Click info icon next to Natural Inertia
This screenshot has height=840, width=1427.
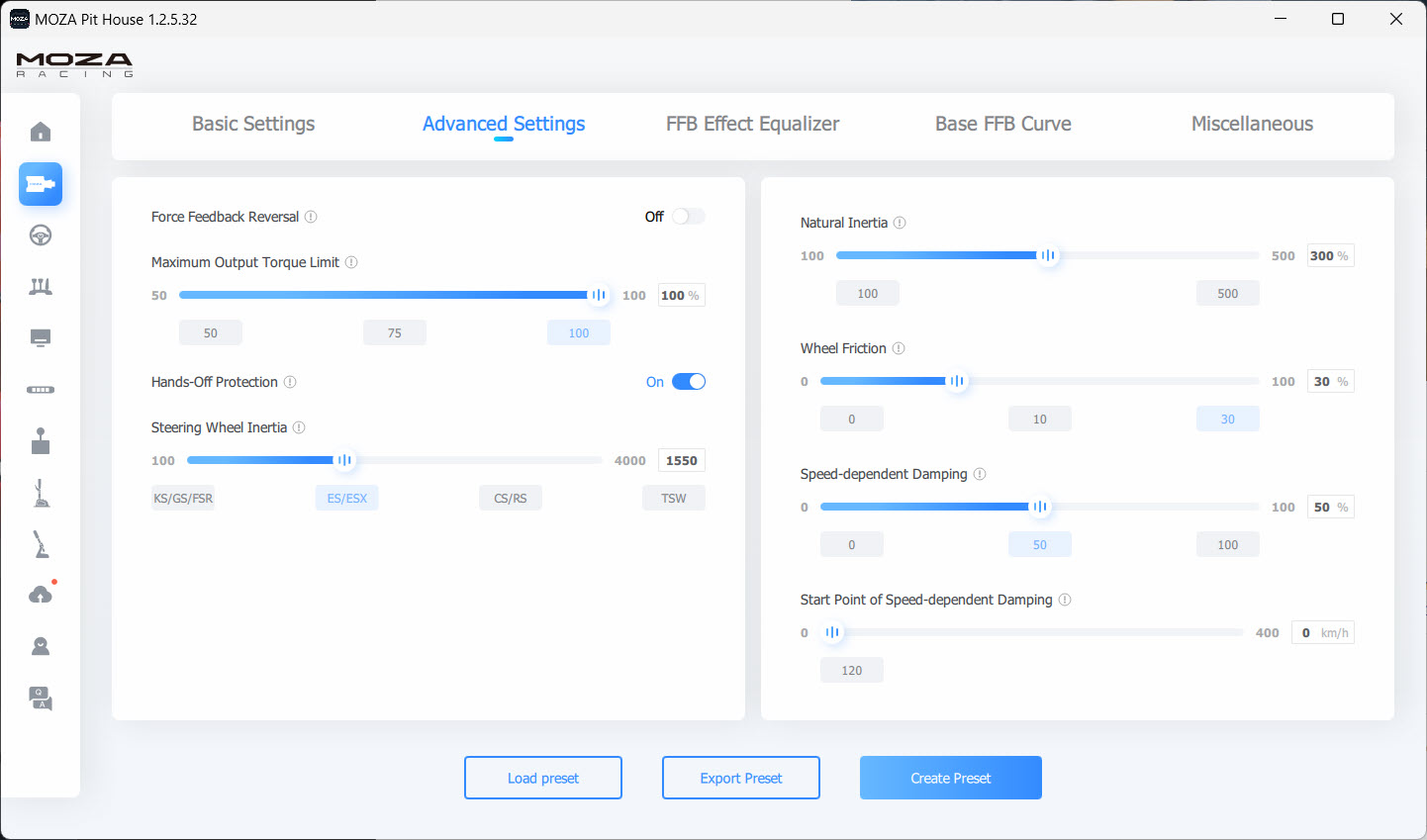(x=900, y=223)
